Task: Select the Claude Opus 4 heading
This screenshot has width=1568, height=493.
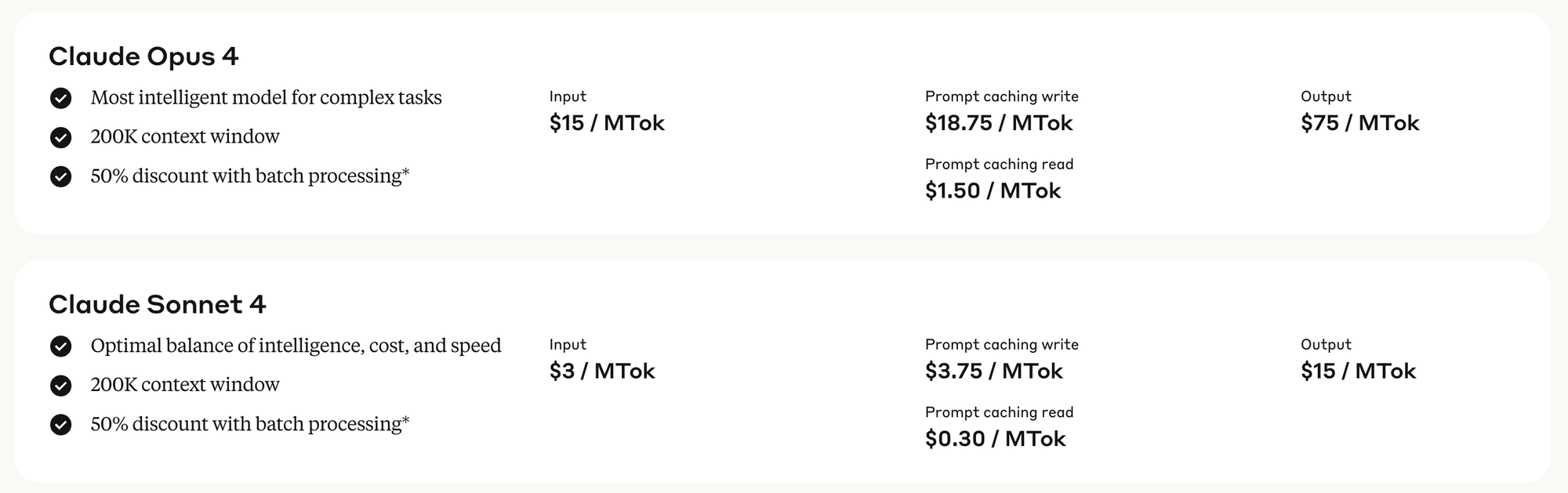Action: (x=143, y=56)
